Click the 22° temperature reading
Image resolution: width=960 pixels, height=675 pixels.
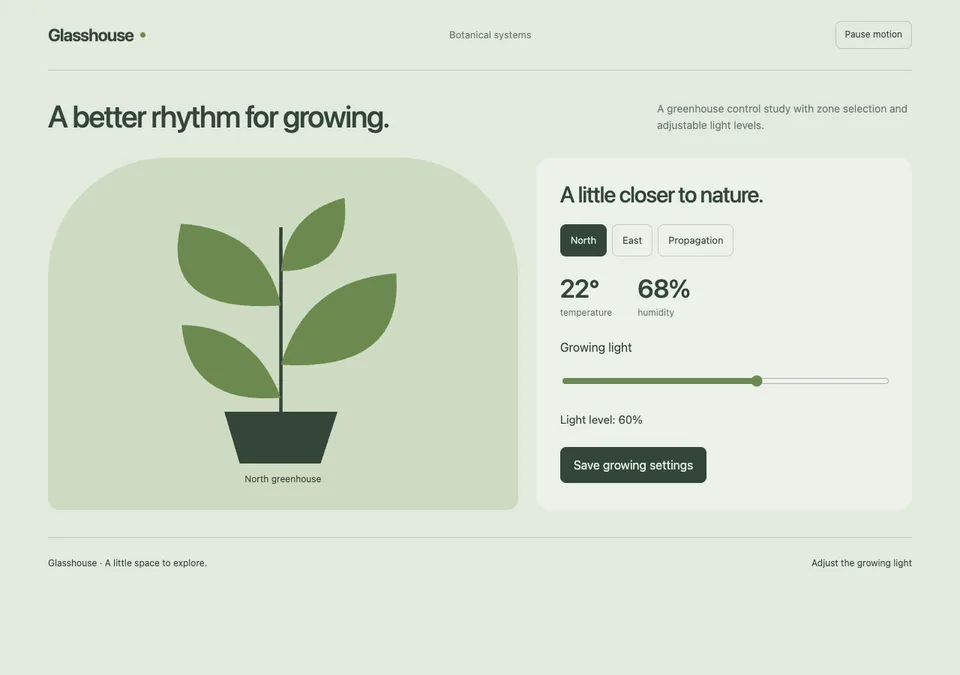click(x=579, y=289)
